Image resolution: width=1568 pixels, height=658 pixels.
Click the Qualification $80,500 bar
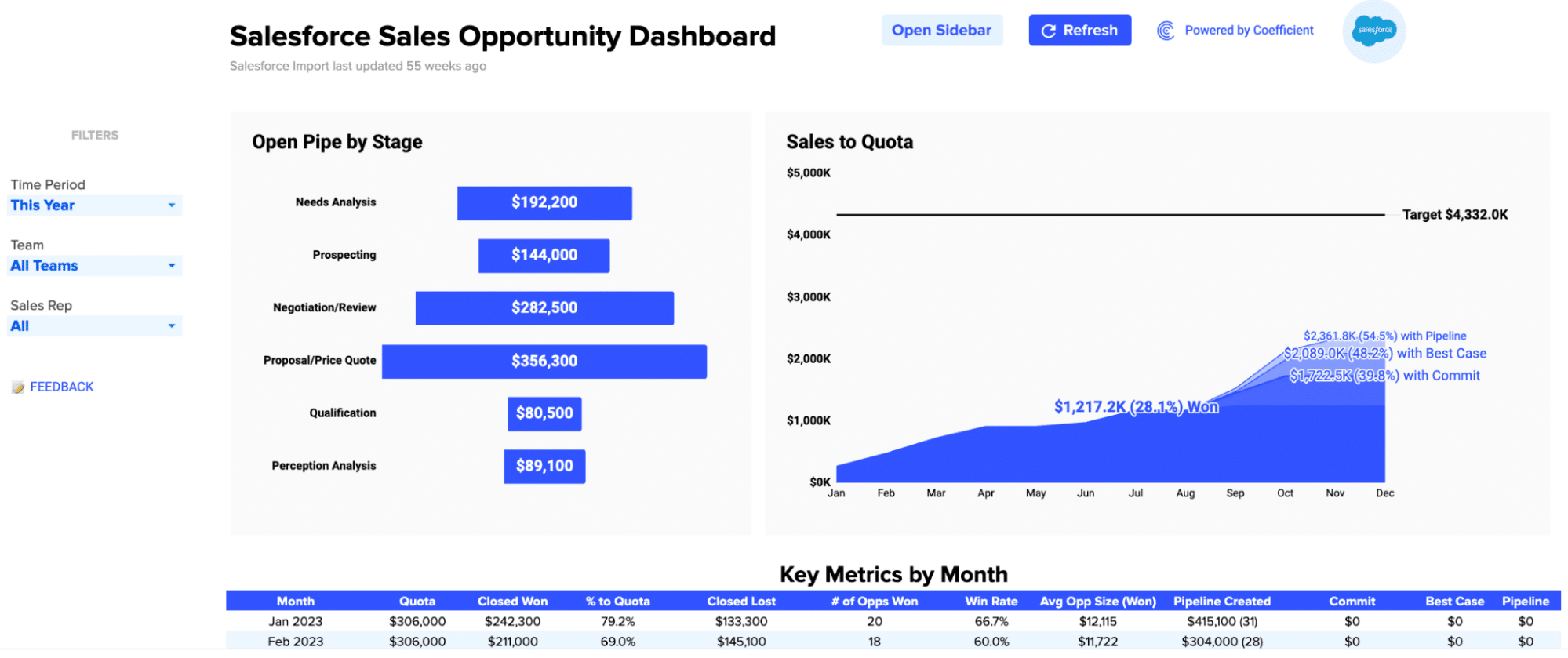[544, 414]
